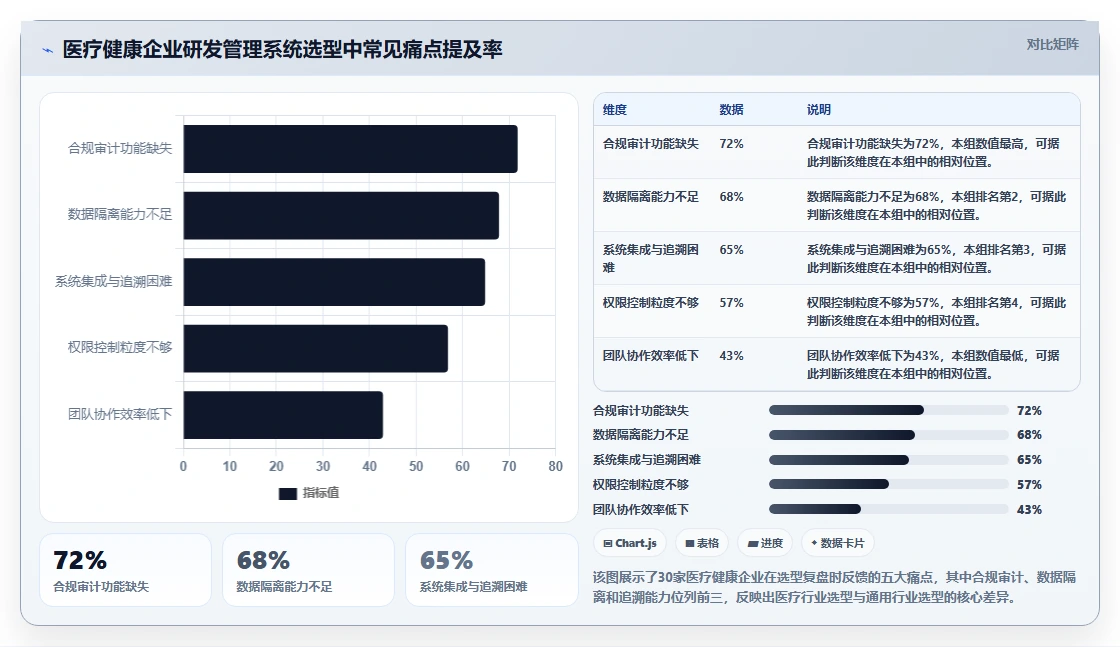This screenshot has width=1120, height=647.
Task: Click the 权限控制粒度不够 axis label in the chart
Action: click(120, 348)
